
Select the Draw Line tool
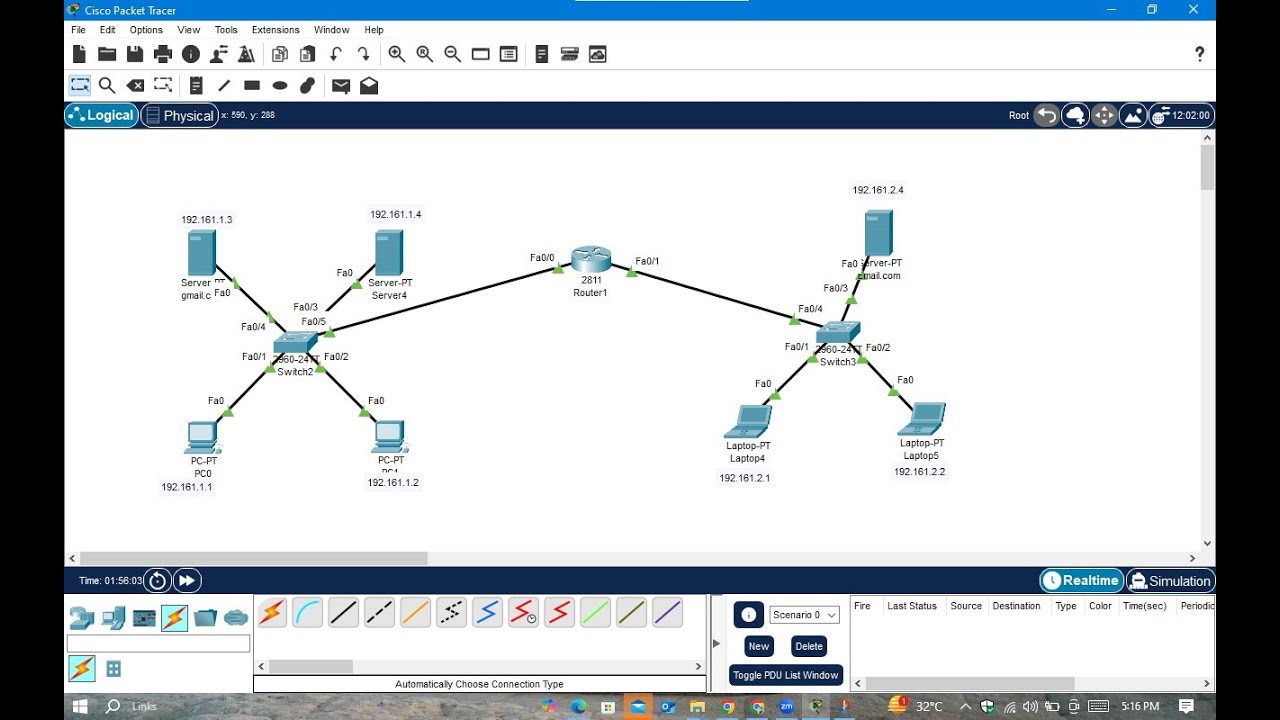pyautogui.click(x=224, y=86)
